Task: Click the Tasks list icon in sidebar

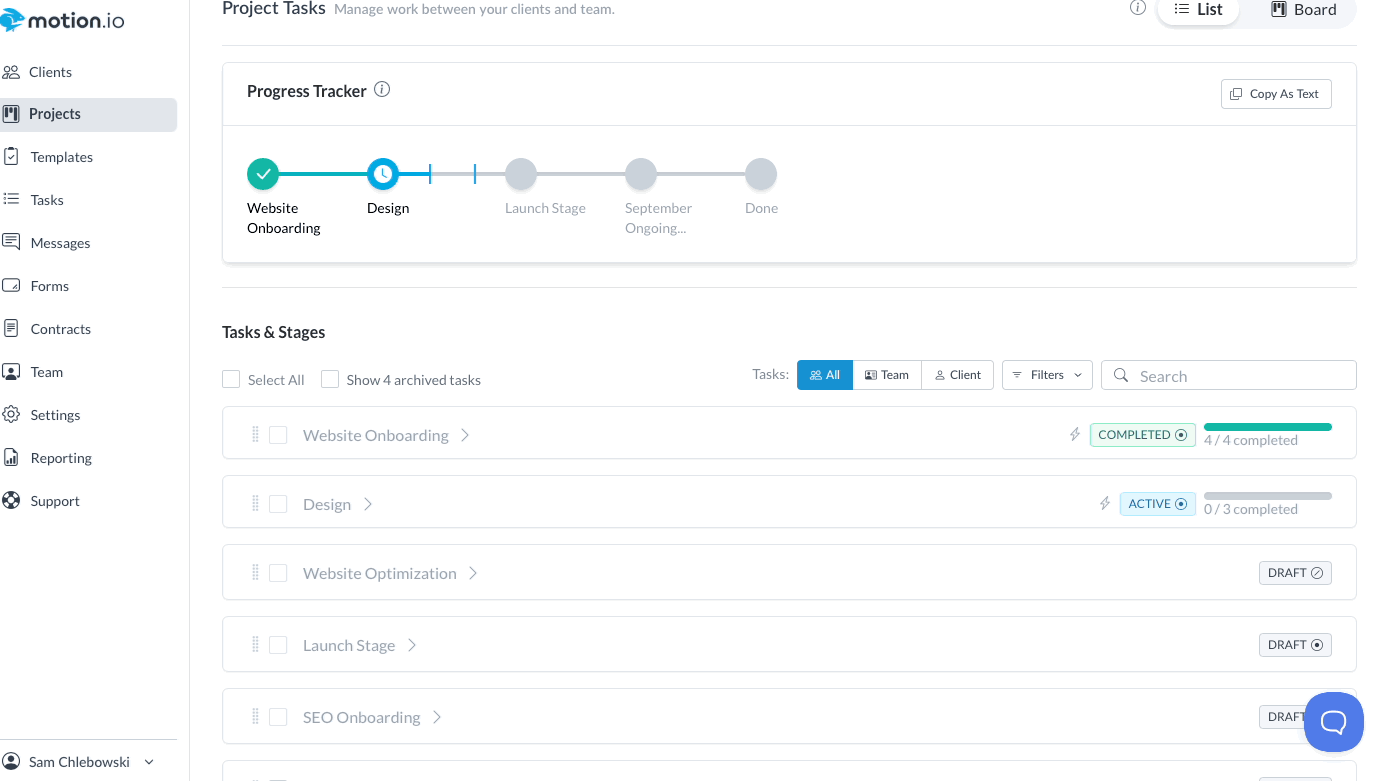Action: (x=11, y=200)
